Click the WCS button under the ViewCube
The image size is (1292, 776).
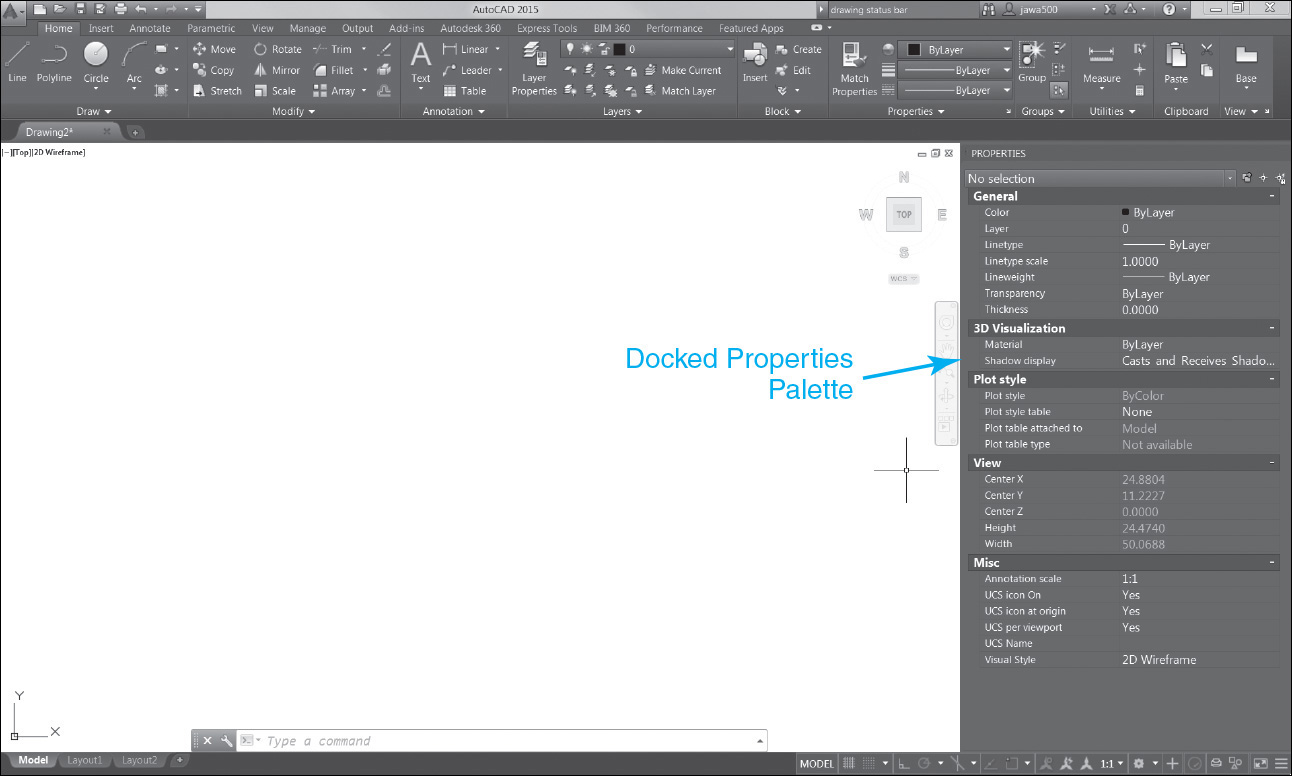pyautogui.click(x=904, y=279)
